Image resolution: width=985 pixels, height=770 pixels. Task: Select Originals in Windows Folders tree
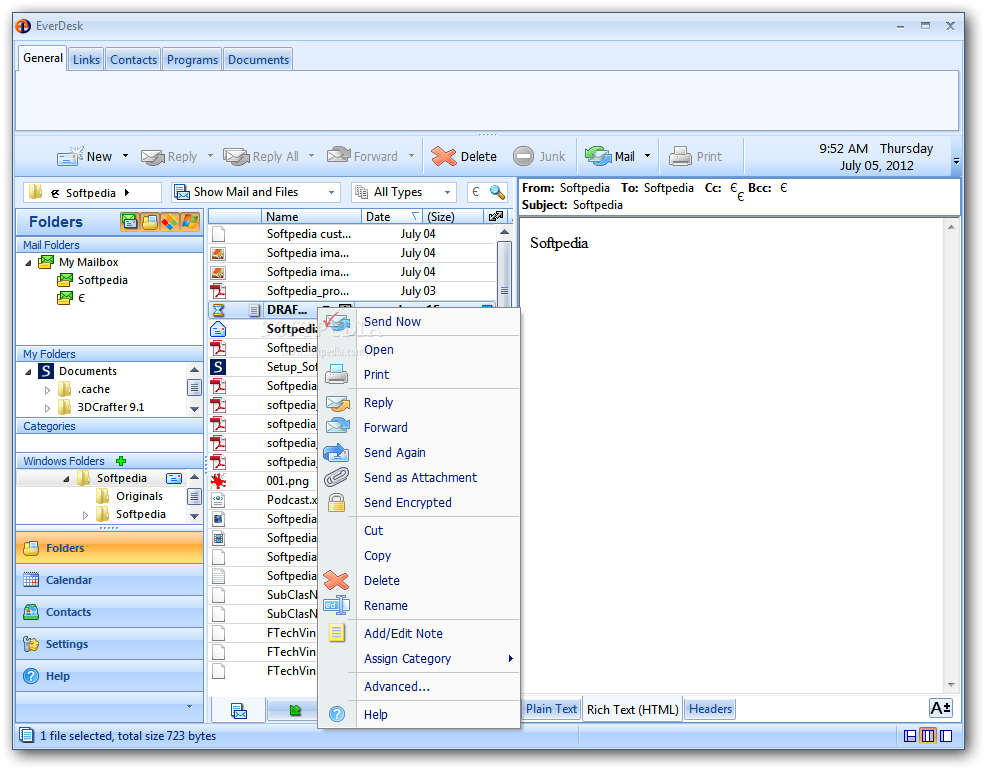pyautogui.click(x=139, y=496)
